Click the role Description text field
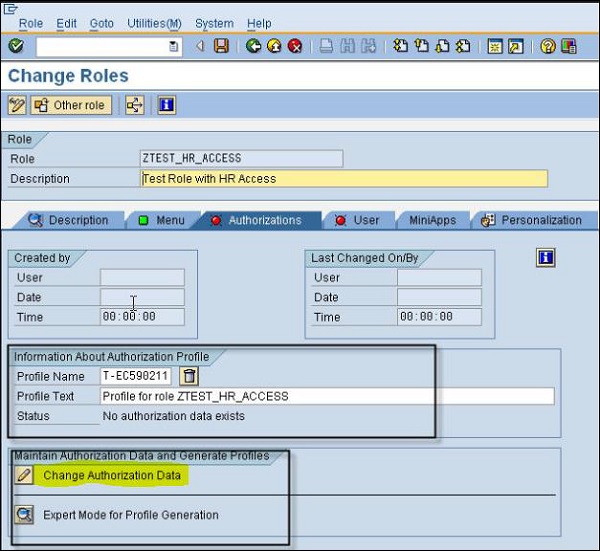The width and height of the screenshot is (600, 551). coord(344,179)
